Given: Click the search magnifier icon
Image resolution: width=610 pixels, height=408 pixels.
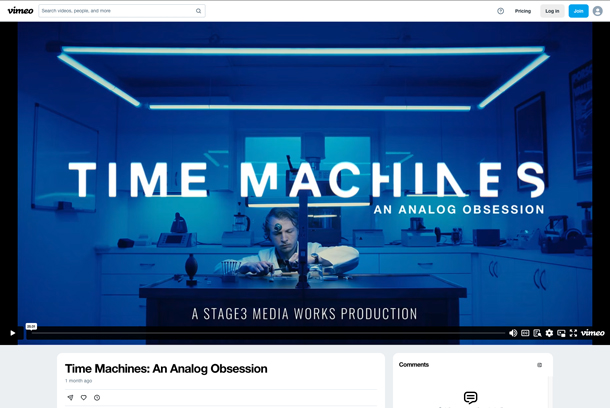Looking at the screenshot, I should [x=198, y=11].
